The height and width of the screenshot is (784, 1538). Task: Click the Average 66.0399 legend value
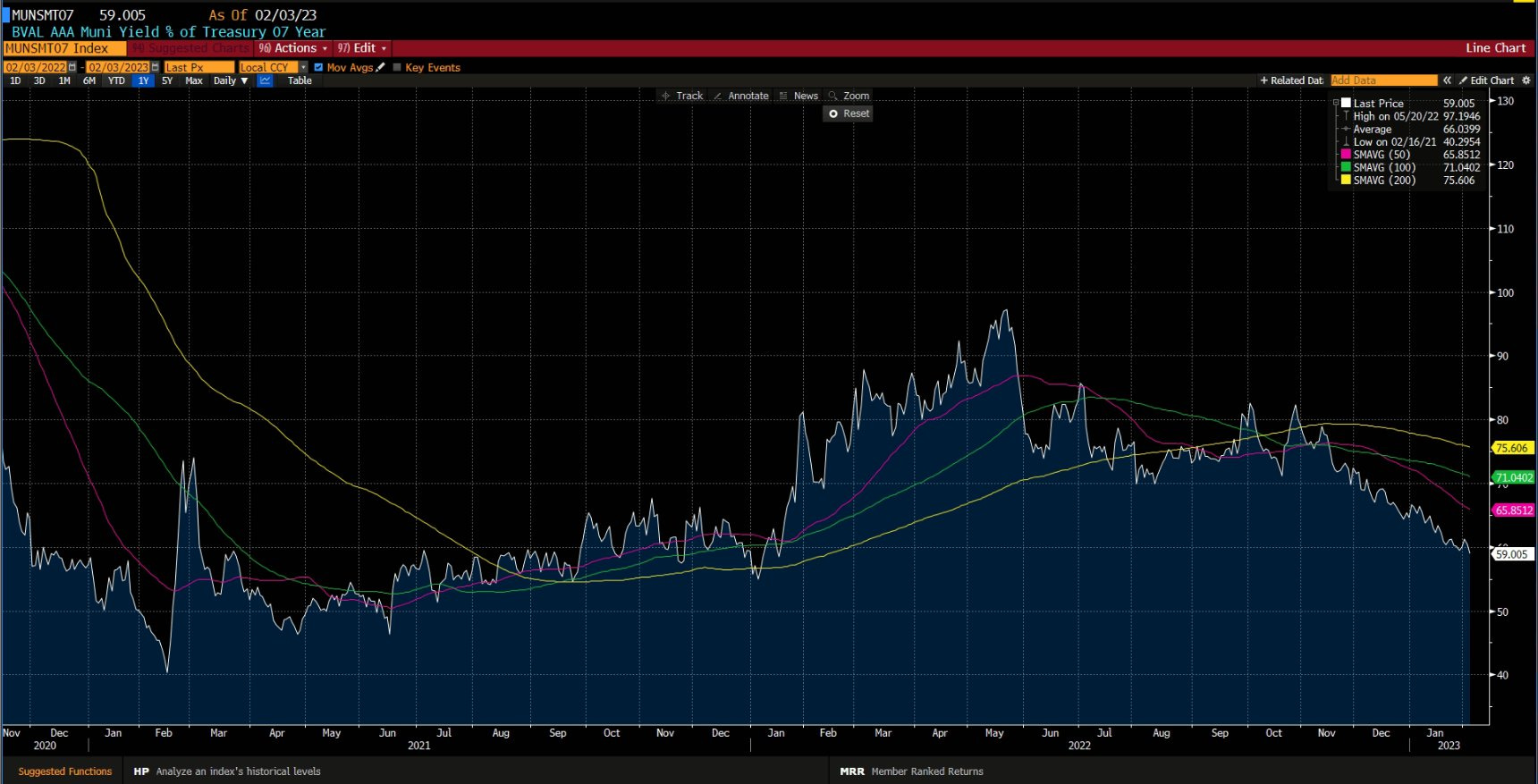(1461, 130)
